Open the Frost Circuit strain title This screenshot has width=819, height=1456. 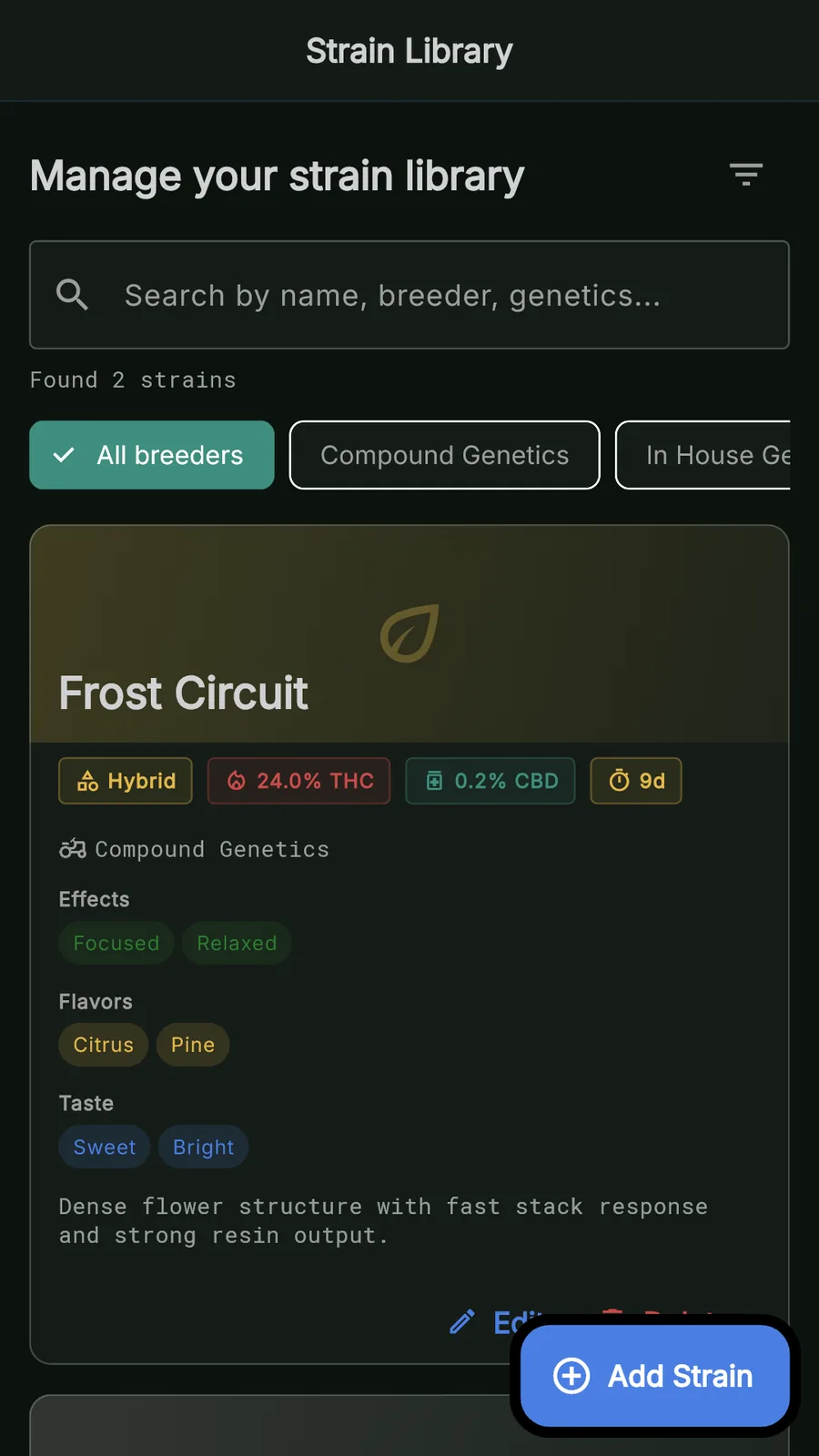[x=184, y=693]
